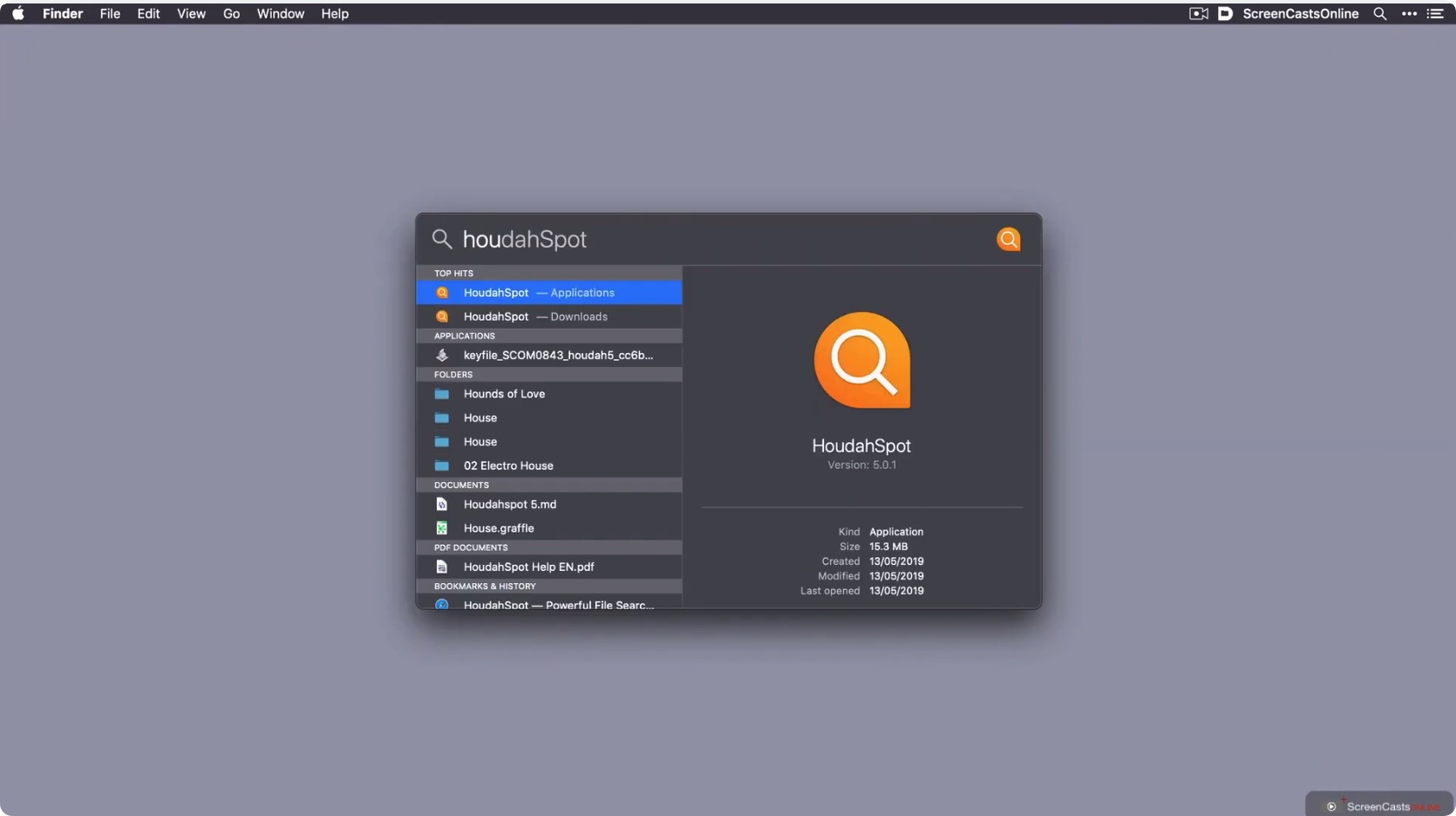Click the Spotlight magnifier in menu bar
Screen dimensions: 1456x816
pyautogui.click(x=1379, y=14)
